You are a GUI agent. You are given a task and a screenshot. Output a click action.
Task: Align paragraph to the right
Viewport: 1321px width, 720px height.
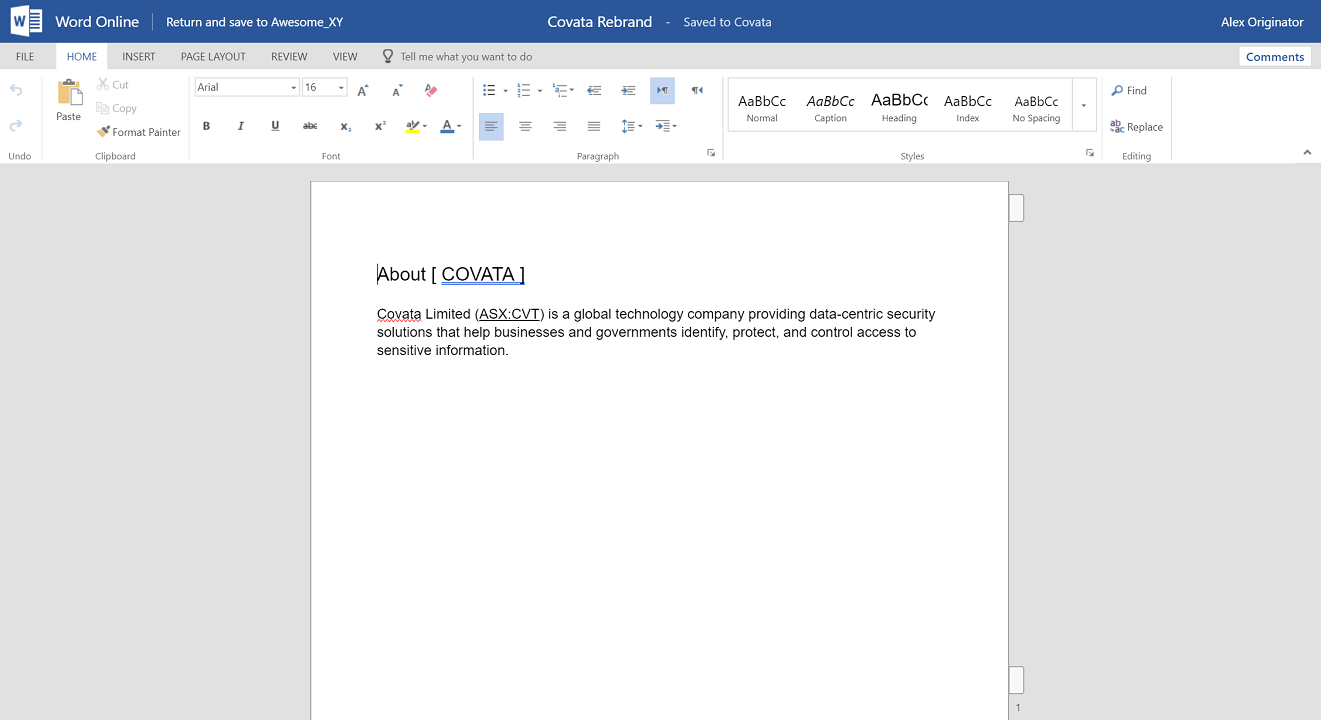(560, 126)
